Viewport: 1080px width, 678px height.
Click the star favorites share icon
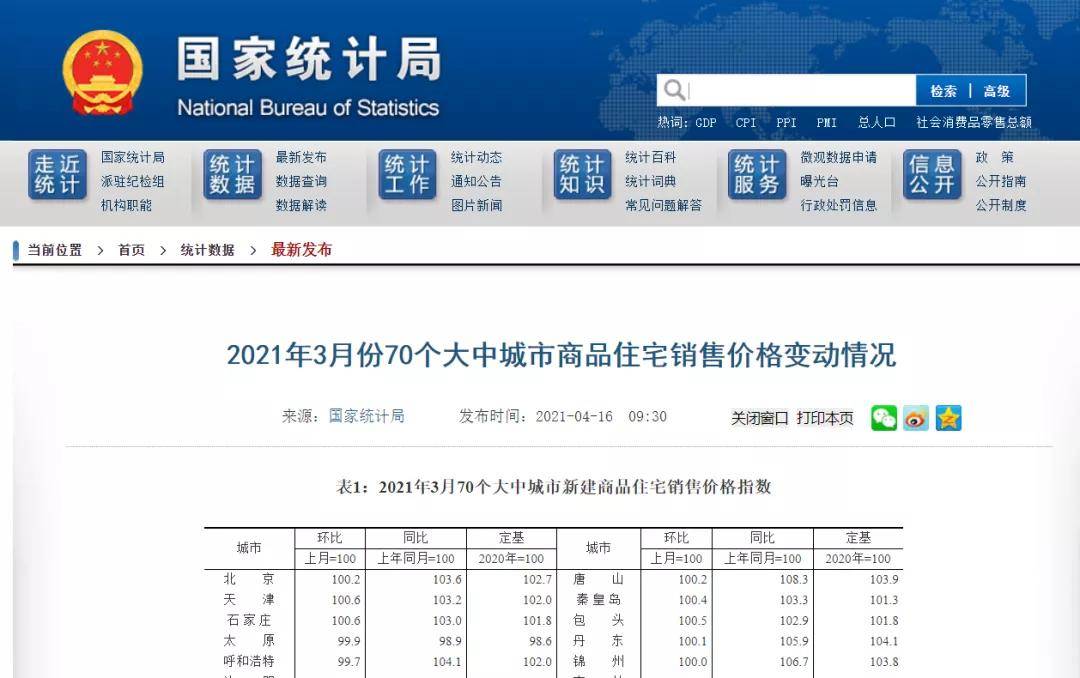coord(948,418)
